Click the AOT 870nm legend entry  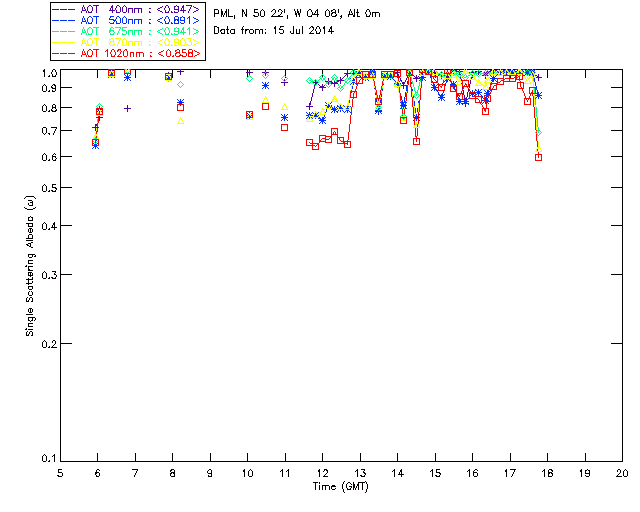point(127,42)
